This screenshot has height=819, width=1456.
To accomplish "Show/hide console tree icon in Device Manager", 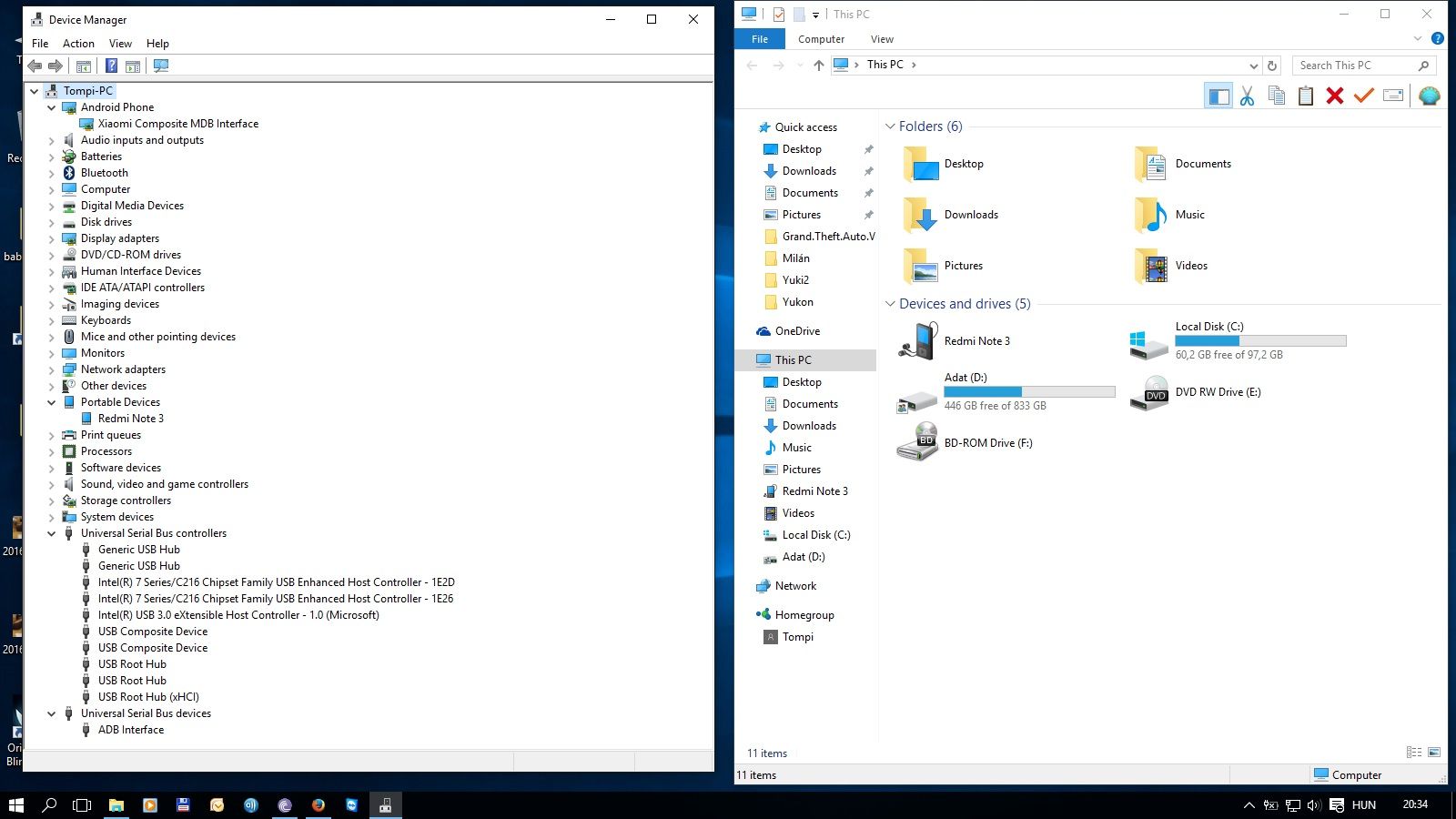I will (x=84, y=66).
